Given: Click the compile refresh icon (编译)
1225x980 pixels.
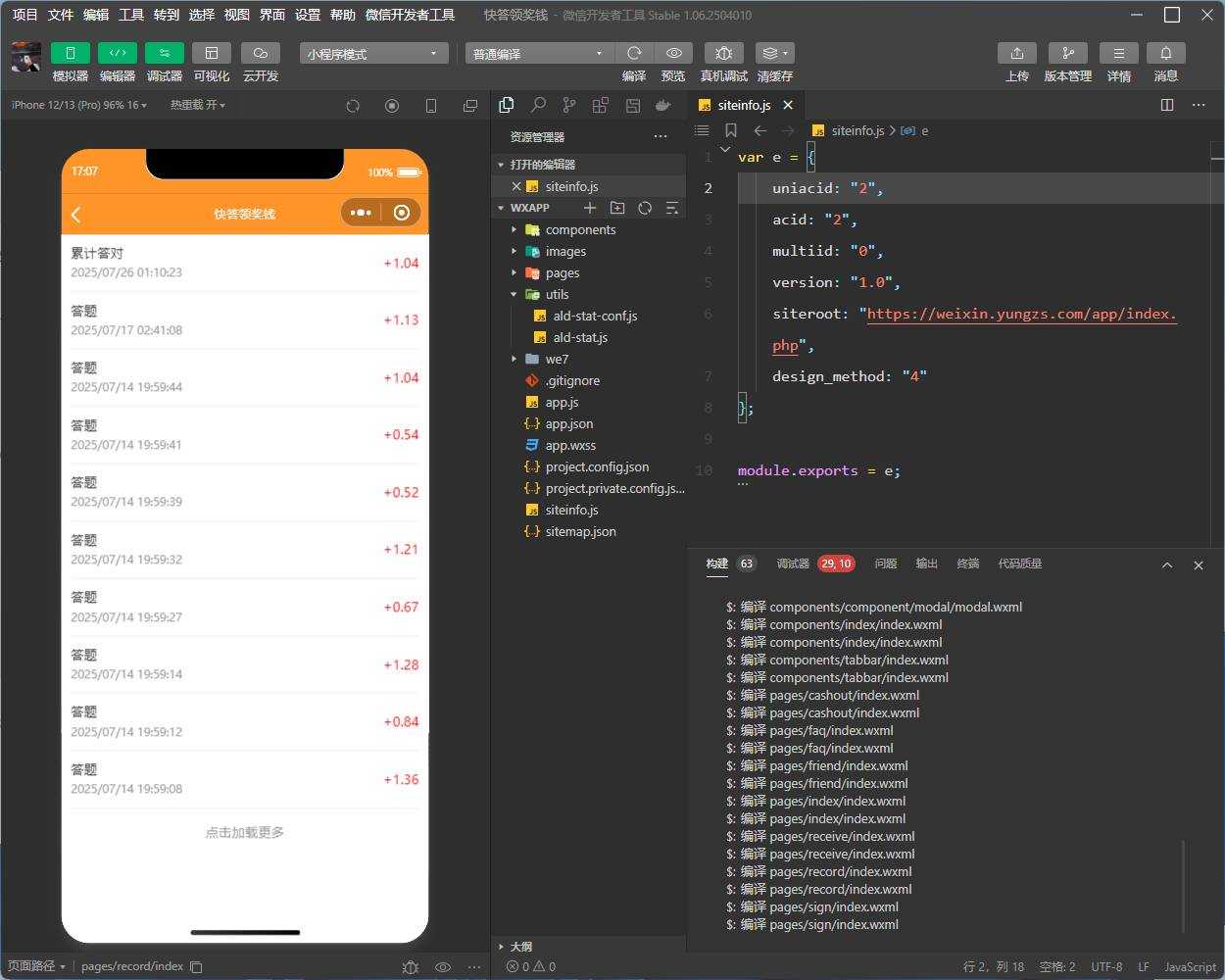Looking at the screenshot, I should pyautogui.click(x=634, y=53).
